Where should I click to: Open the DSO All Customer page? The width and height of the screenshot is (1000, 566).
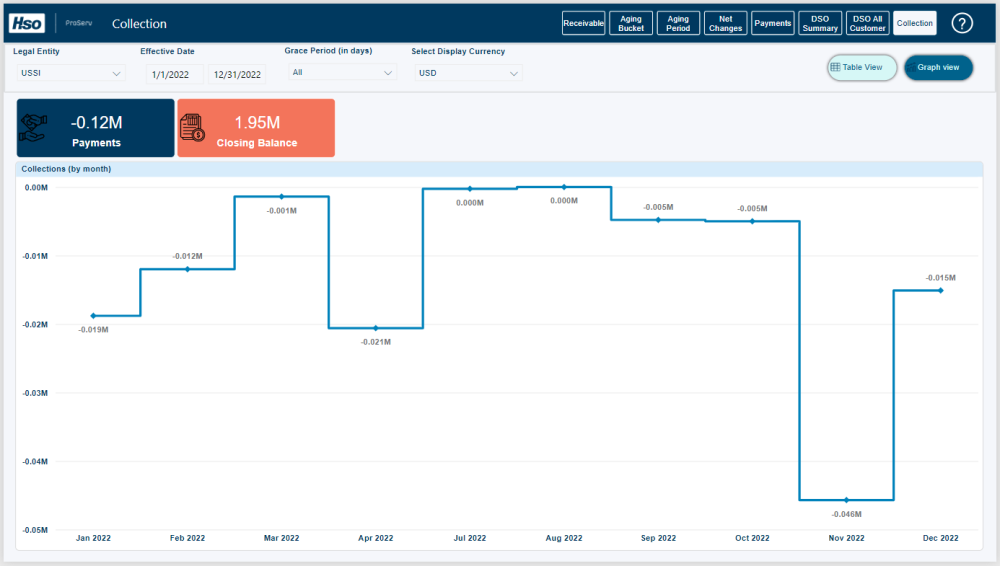pyautogui.click(x=867, y=23)
